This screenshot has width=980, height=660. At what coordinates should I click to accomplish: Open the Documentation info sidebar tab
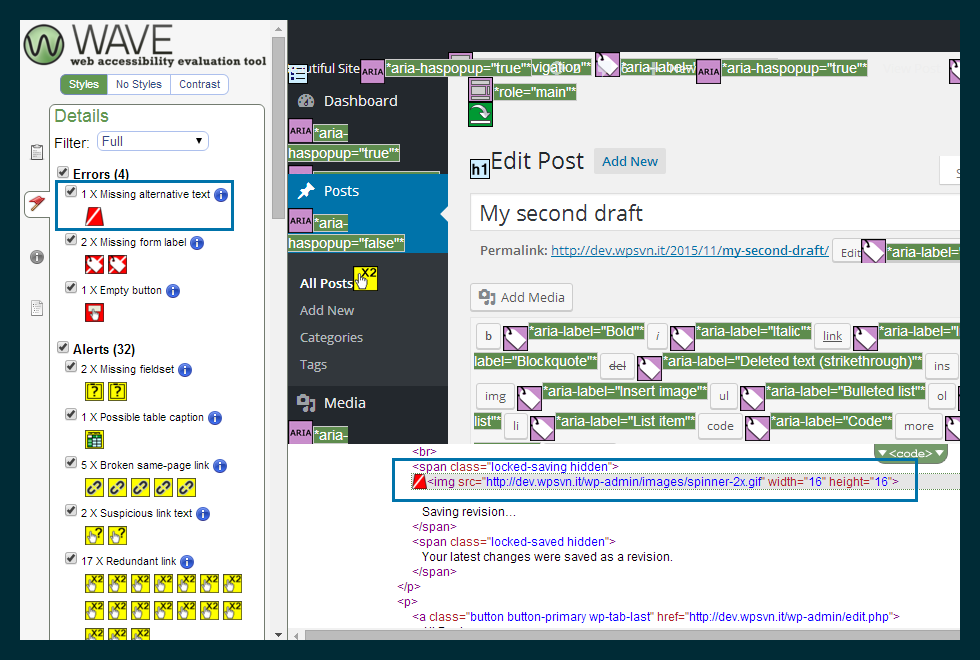tap(37, 257)
